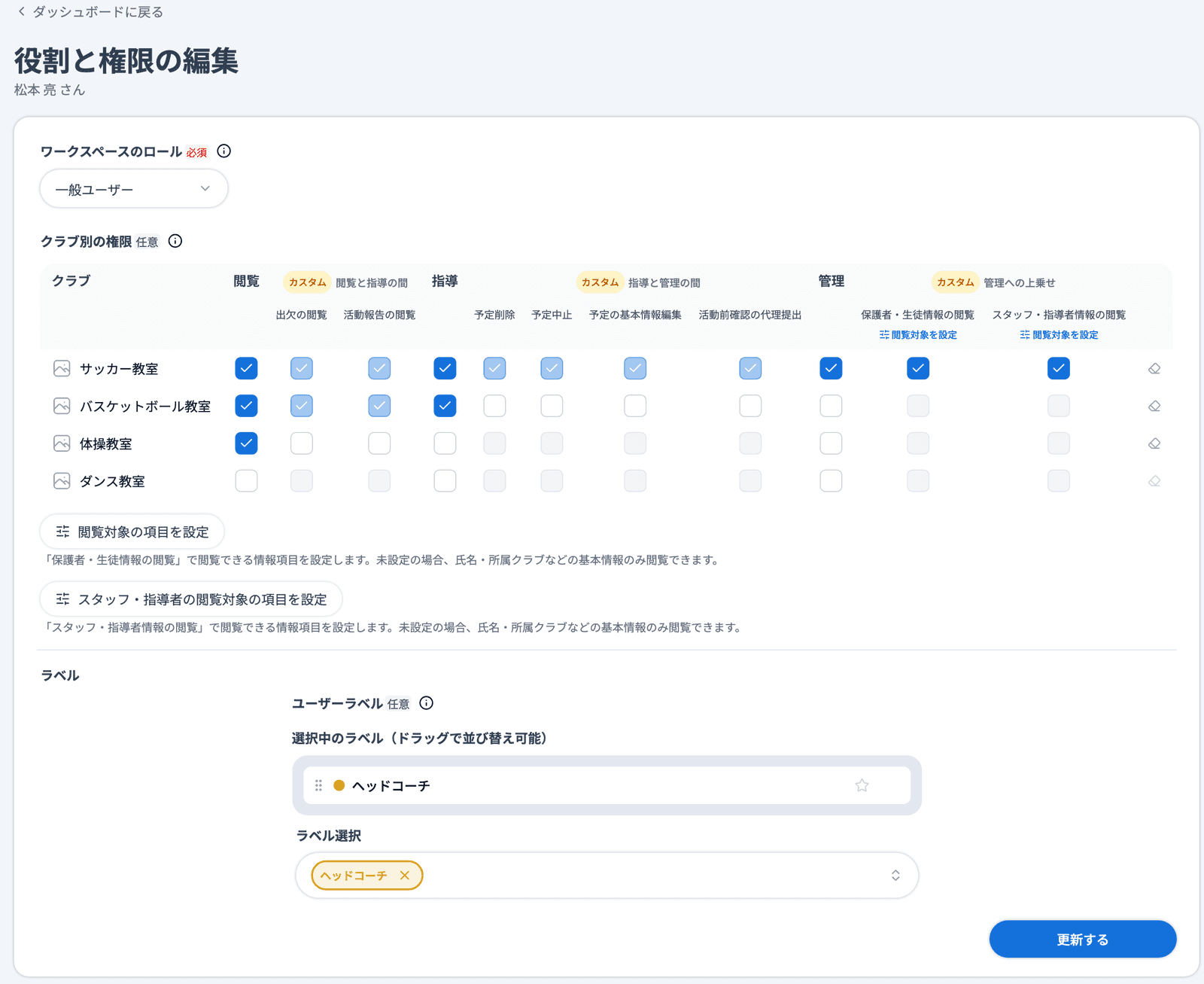1204x984 pixels.
Task: Check 管理 for ダンス教室
Action: 831,480
